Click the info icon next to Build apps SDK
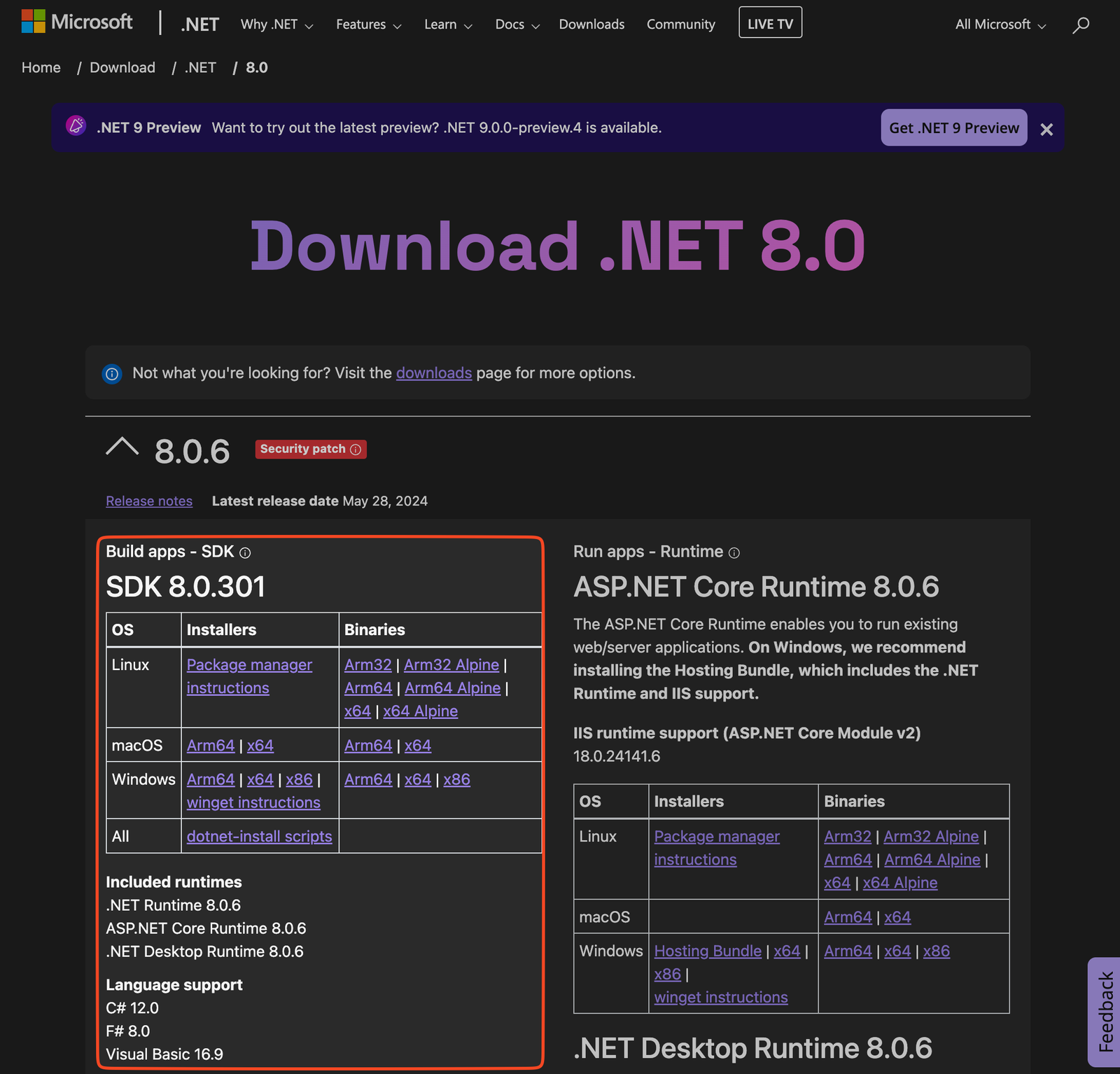Viewport: 1120px width, 1074px height. click(x=244, y=552)
